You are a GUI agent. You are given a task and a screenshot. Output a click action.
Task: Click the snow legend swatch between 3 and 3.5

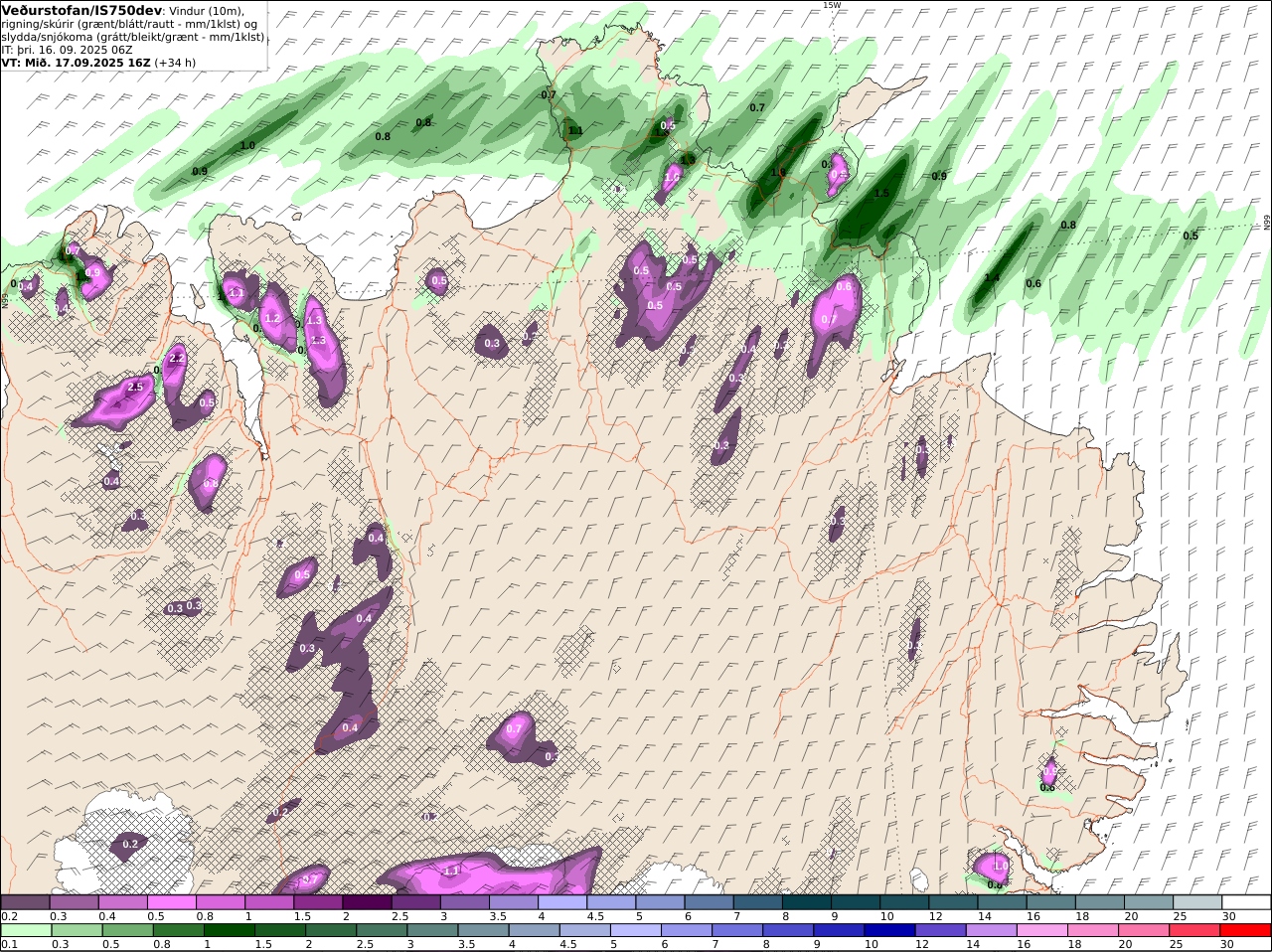click(464, 901)
